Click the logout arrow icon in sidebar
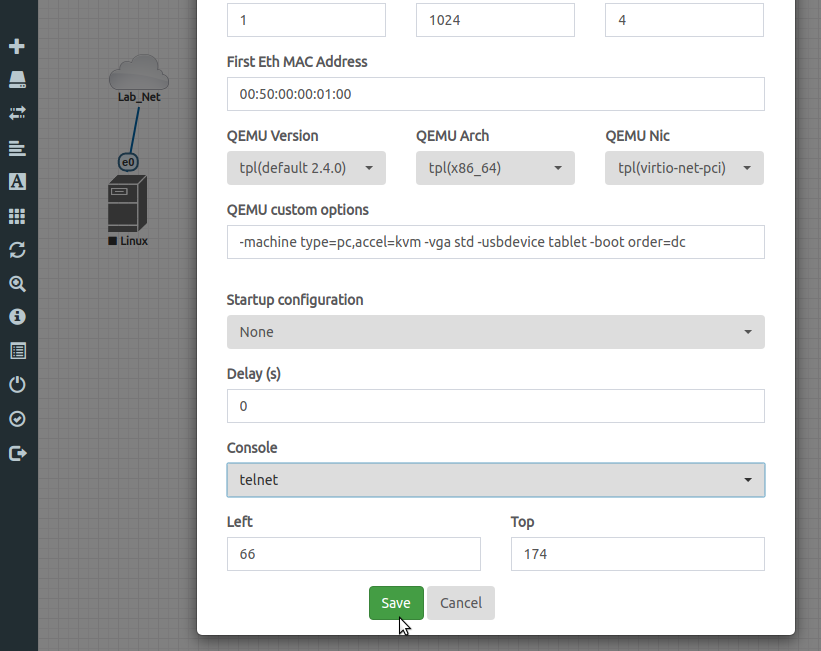Screen dimensions: 821x651 tap(17, 453)
